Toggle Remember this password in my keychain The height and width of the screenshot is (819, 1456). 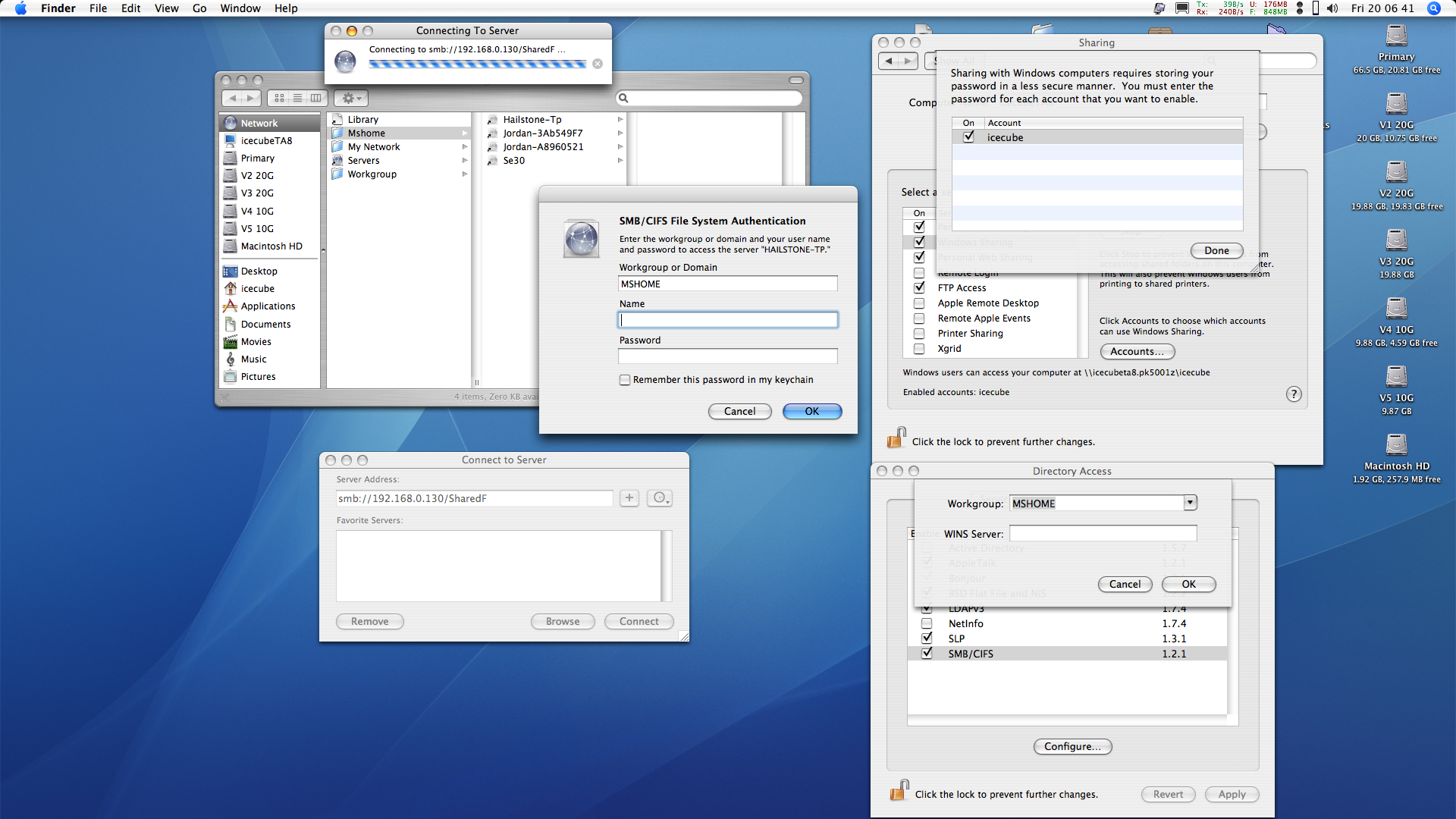pos(625,380)
